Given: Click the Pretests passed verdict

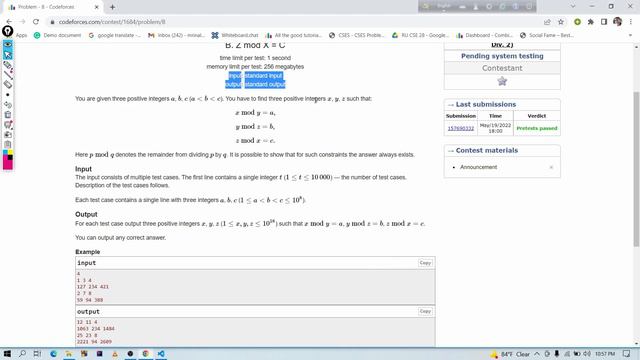Looking at the screenshot, I should coord(537,128).
